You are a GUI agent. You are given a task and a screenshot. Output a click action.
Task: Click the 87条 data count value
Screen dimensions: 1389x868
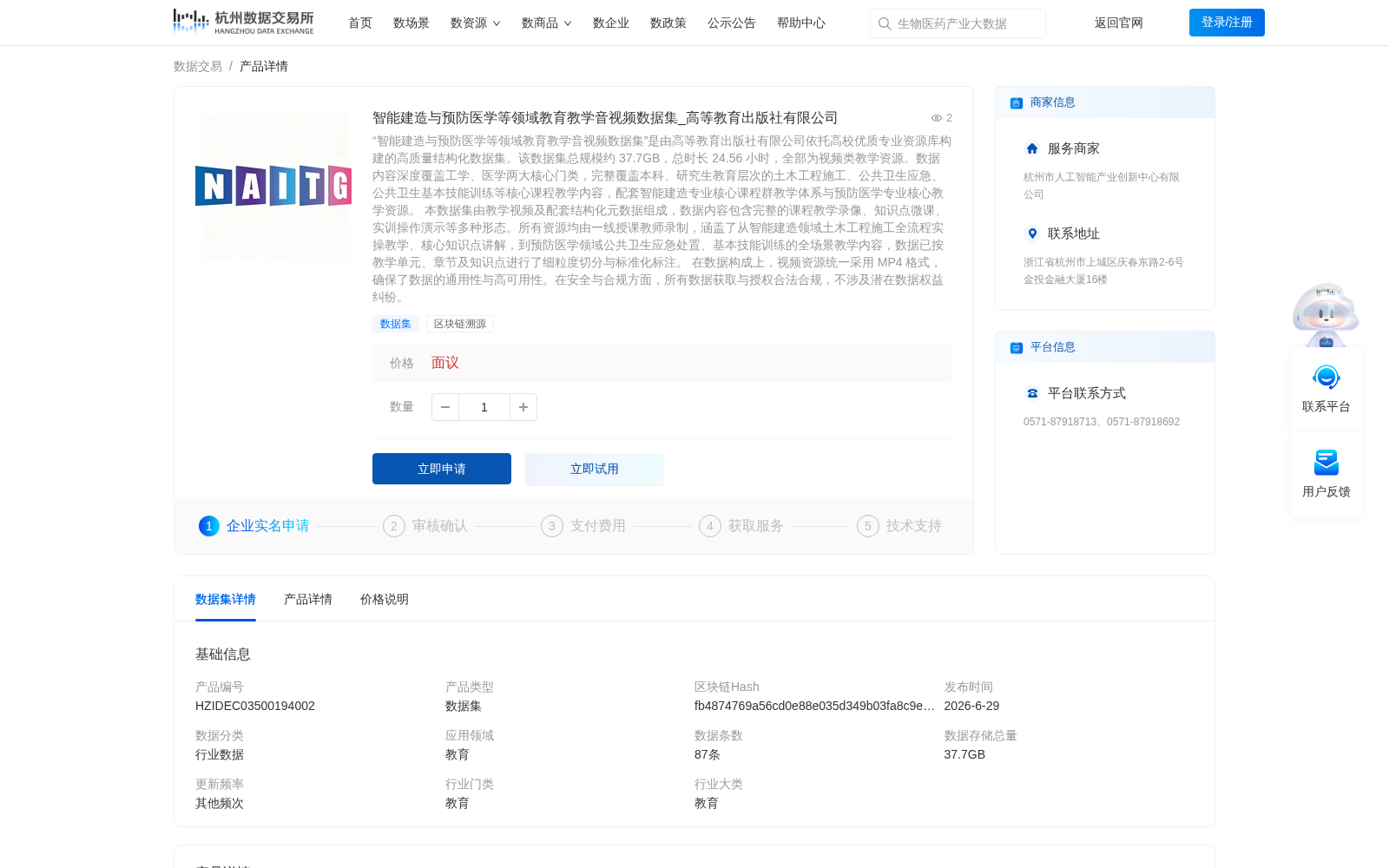click(x=708, y=754)
